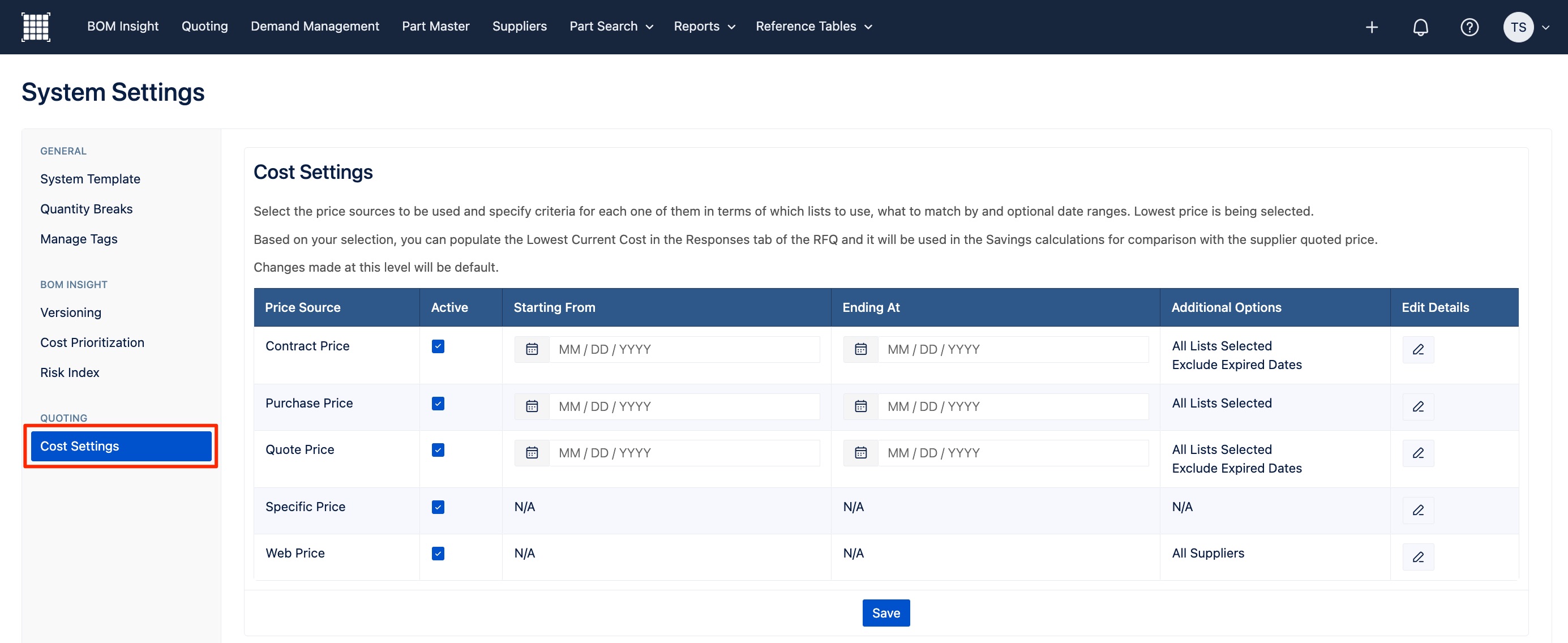Viewport: 1568px width, 643px height.
Task: Uncheck Active for Contract Price
Action: (x=438, y=346)
